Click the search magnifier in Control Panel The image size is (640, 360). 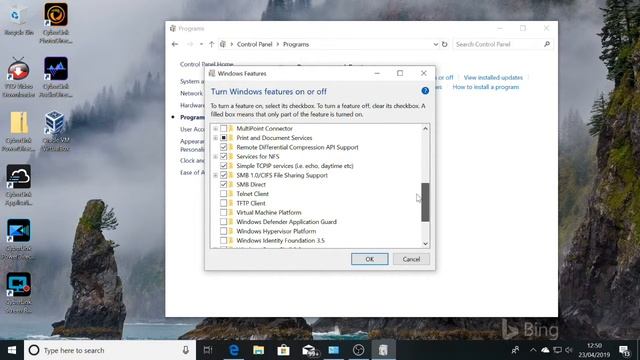coord(547,44)
